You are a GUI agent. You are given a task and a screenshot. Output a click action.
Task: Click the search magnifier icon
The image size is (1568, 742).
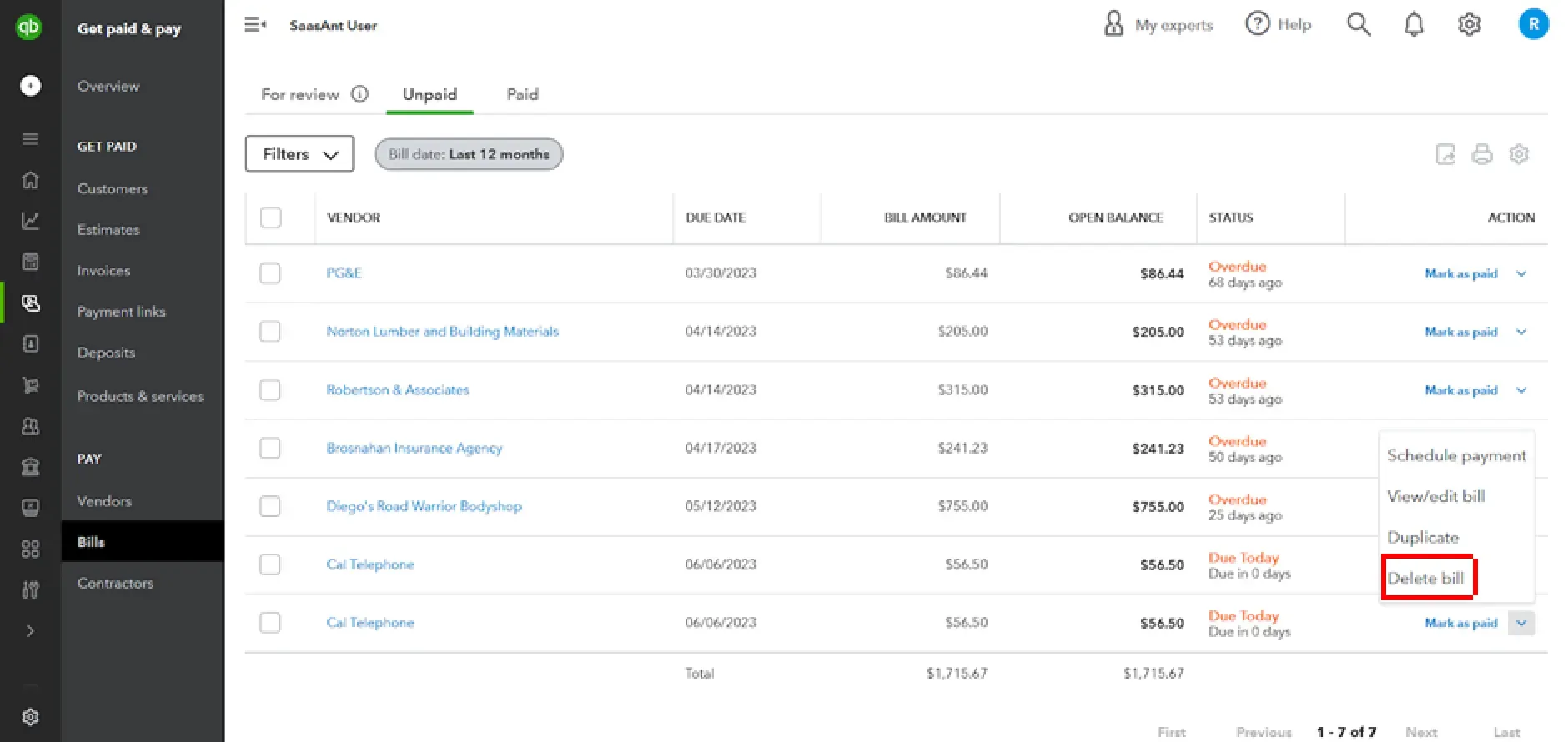pos(1359,24)
